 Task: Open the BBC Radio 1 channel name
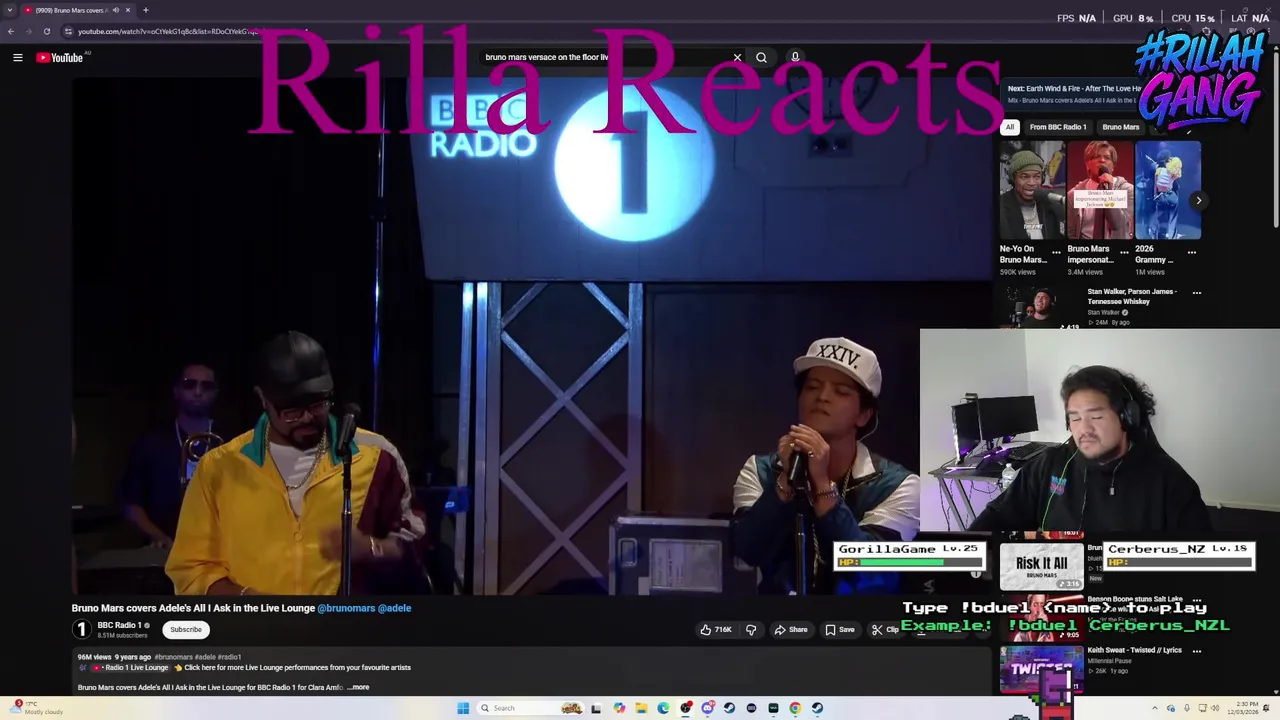pyautogui.click(x=119, y=626)
